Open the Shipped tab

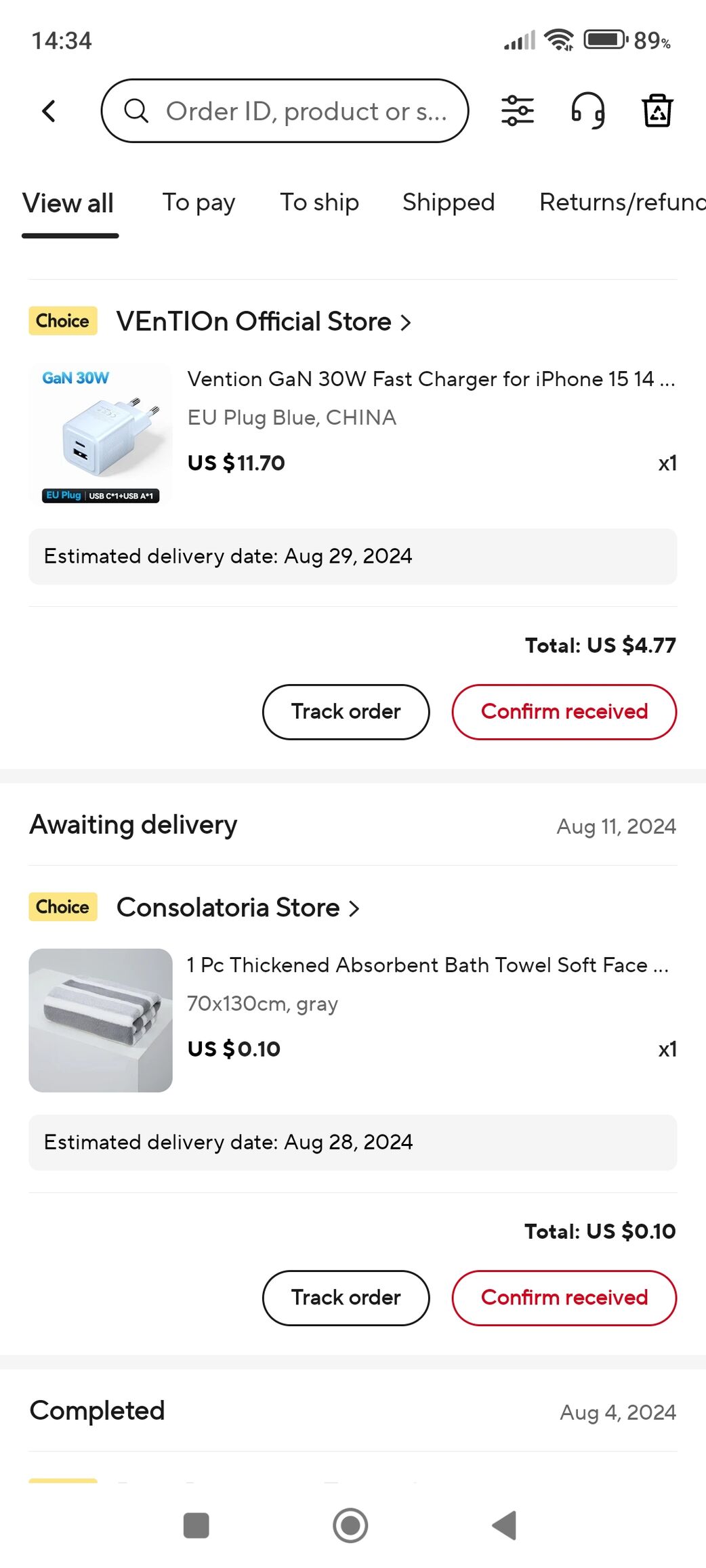click(449, 203)
